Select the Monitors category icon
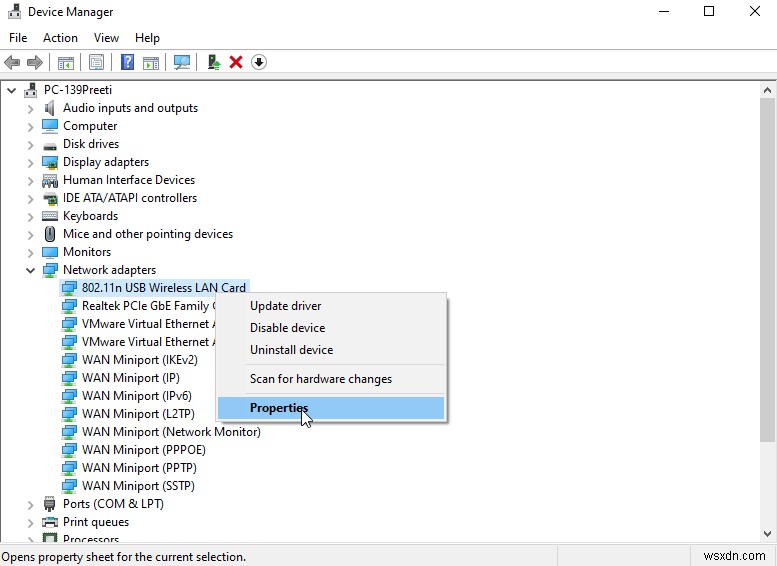 [x=50, y=252]
